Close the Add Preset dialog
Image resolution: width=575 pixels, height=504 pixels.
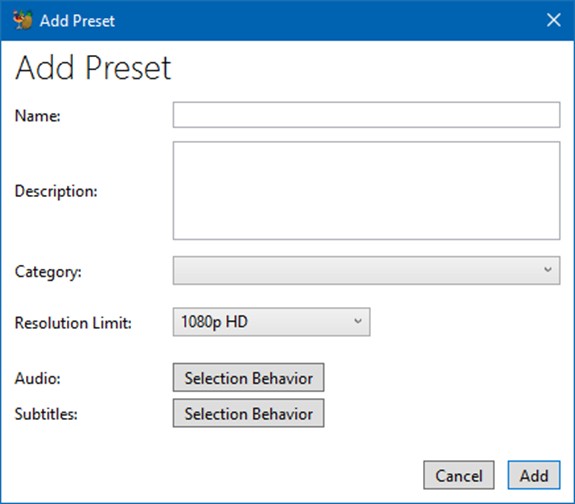[x=553, y=20]
